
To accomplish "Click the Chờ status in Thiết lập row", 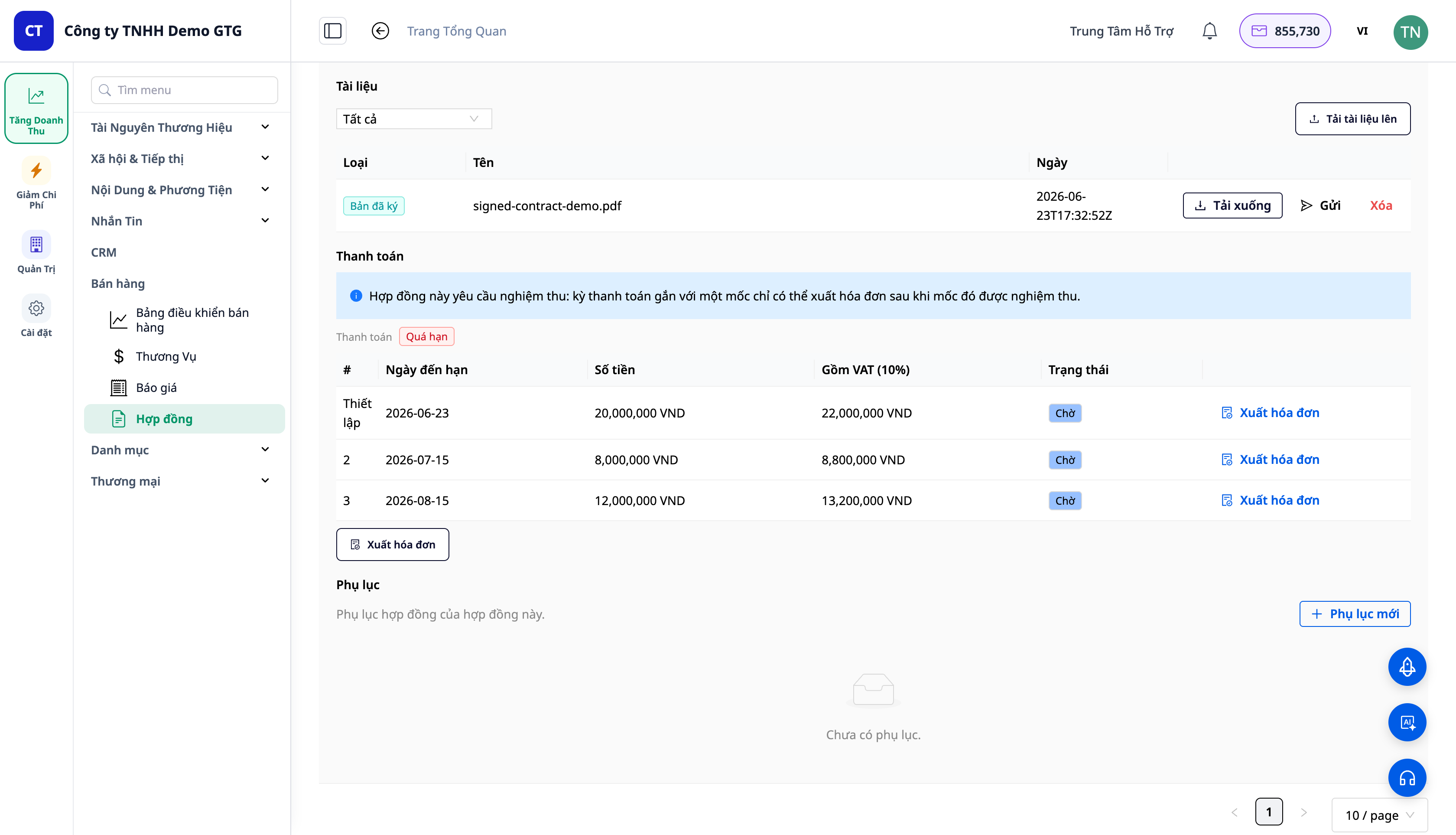I will (x=1065, y=413).
